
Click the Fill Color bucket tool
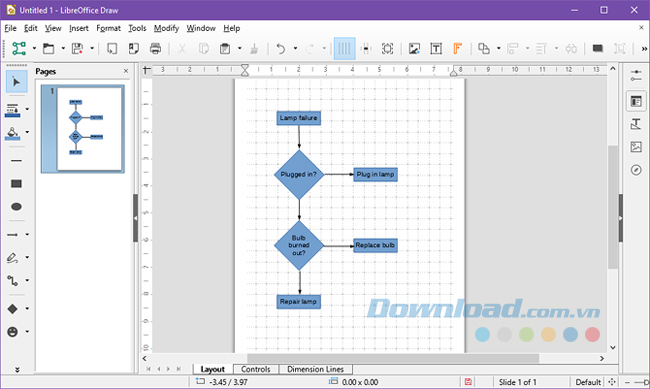pos(12,133)
